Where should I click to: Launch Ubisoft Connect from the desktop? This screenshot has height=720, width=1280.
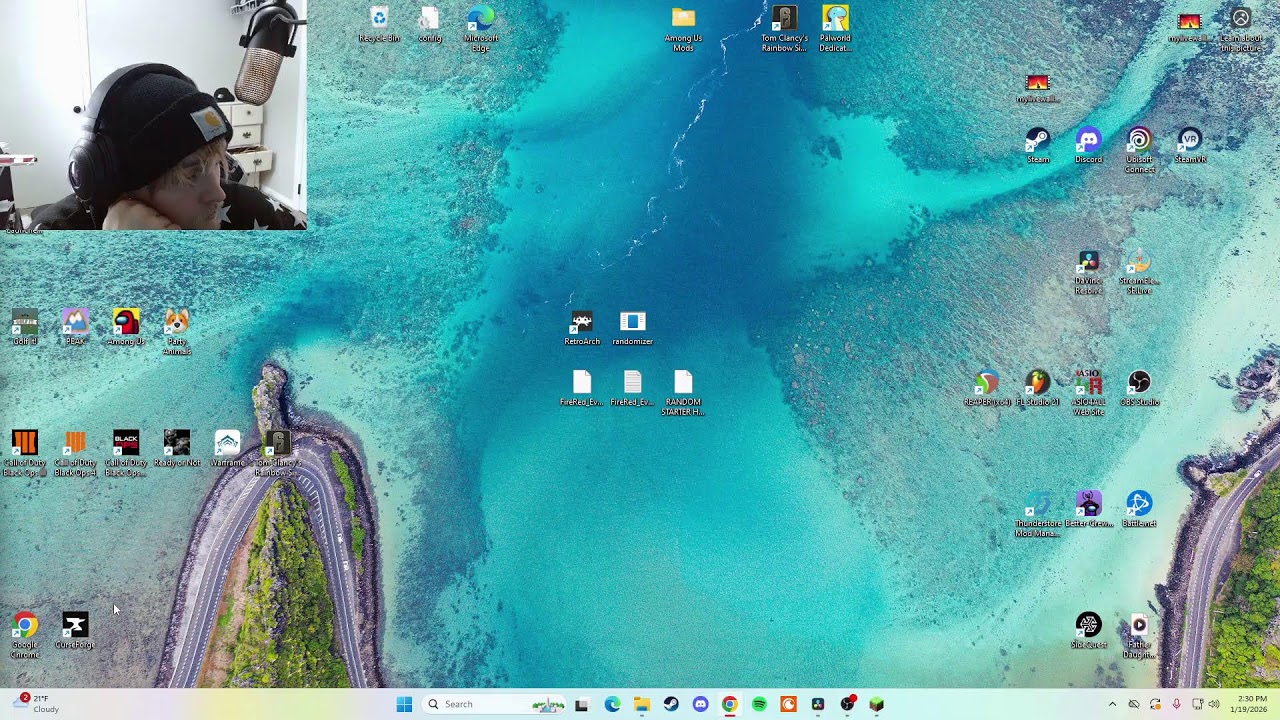click(x=1139, y=150)
